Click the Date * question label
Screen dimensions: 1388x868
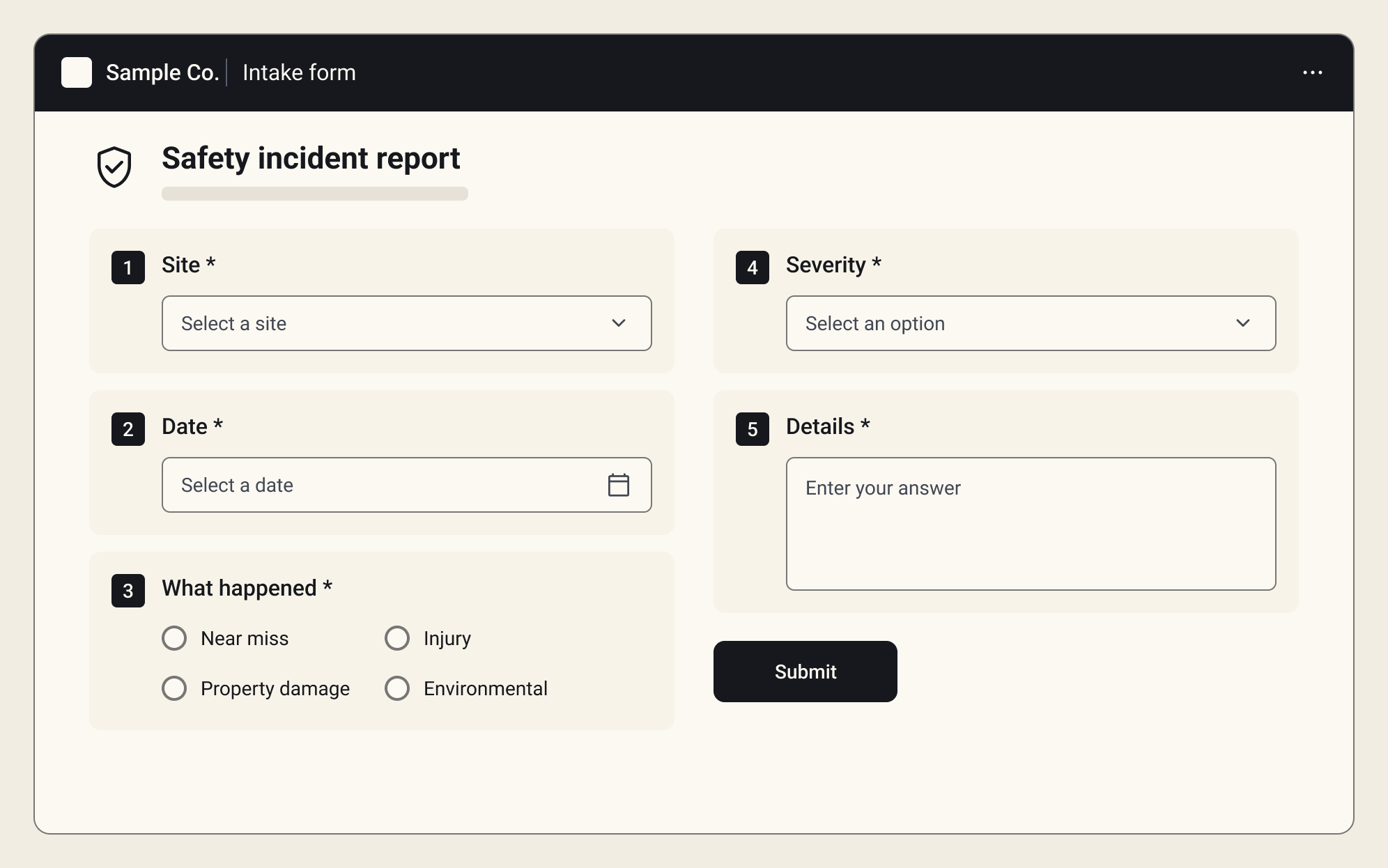pyautogui.click(x=192, y=426)
